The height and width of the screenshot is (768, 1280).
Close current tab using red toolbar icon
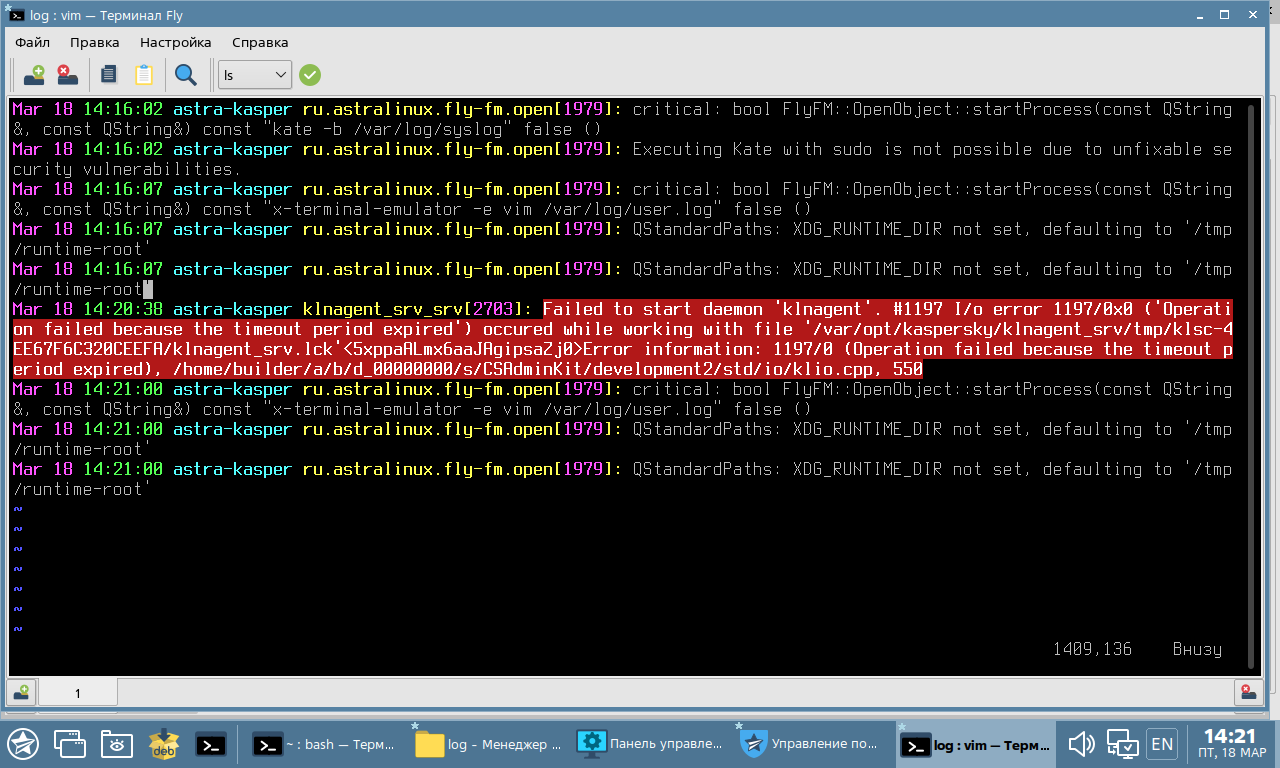[67, 74]
